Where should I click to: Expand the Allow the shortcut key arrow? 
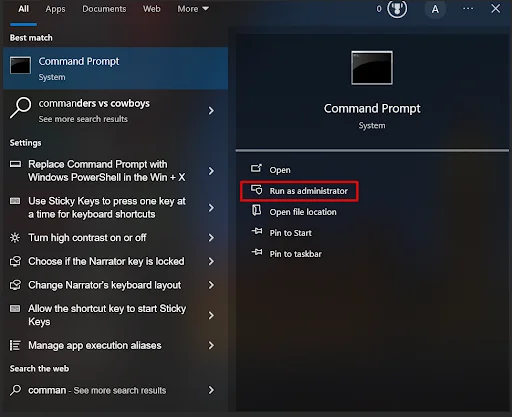pos(211,315)
